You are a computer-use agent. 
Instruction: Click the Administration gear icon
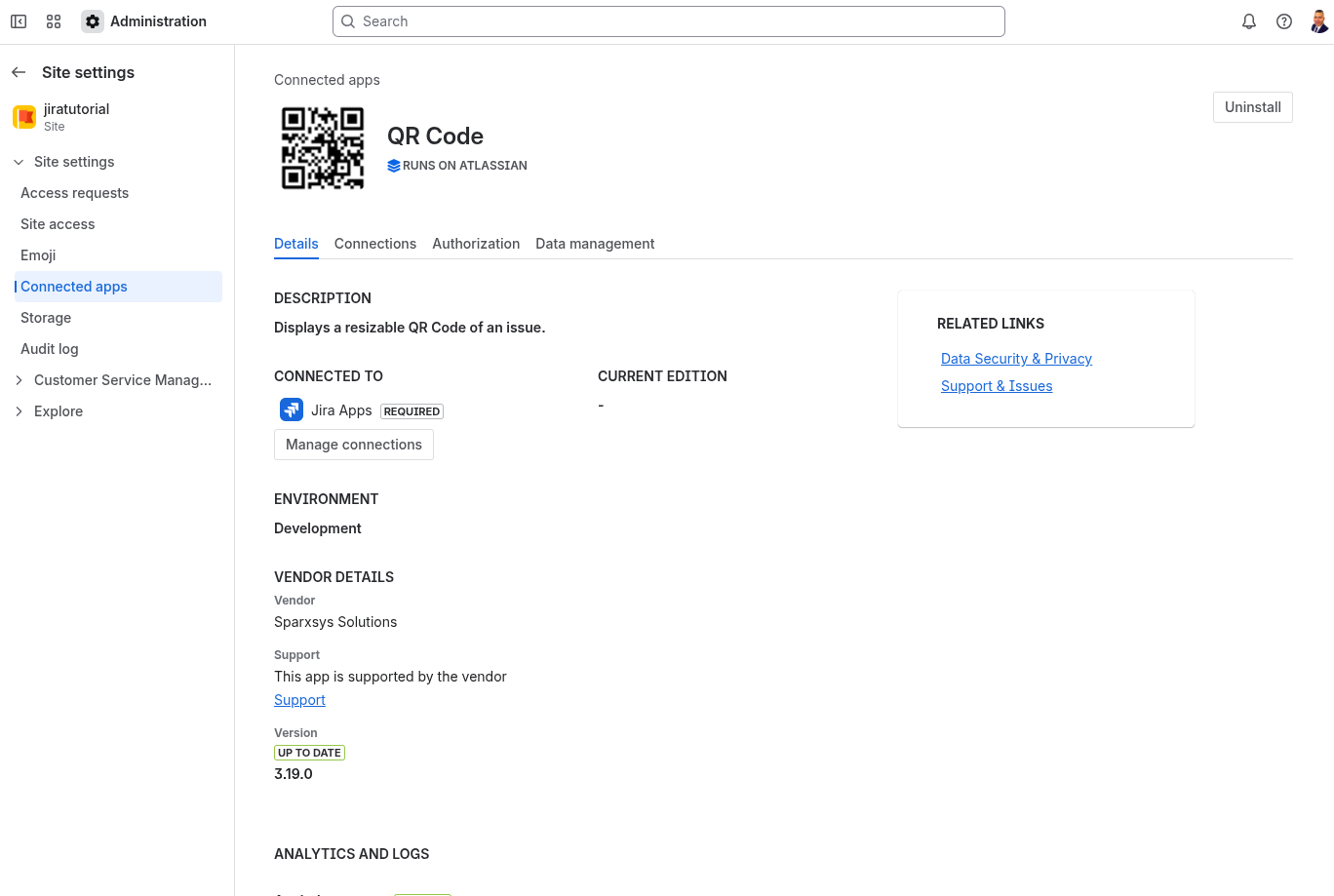pyautogui.click(x=93, y=21)
